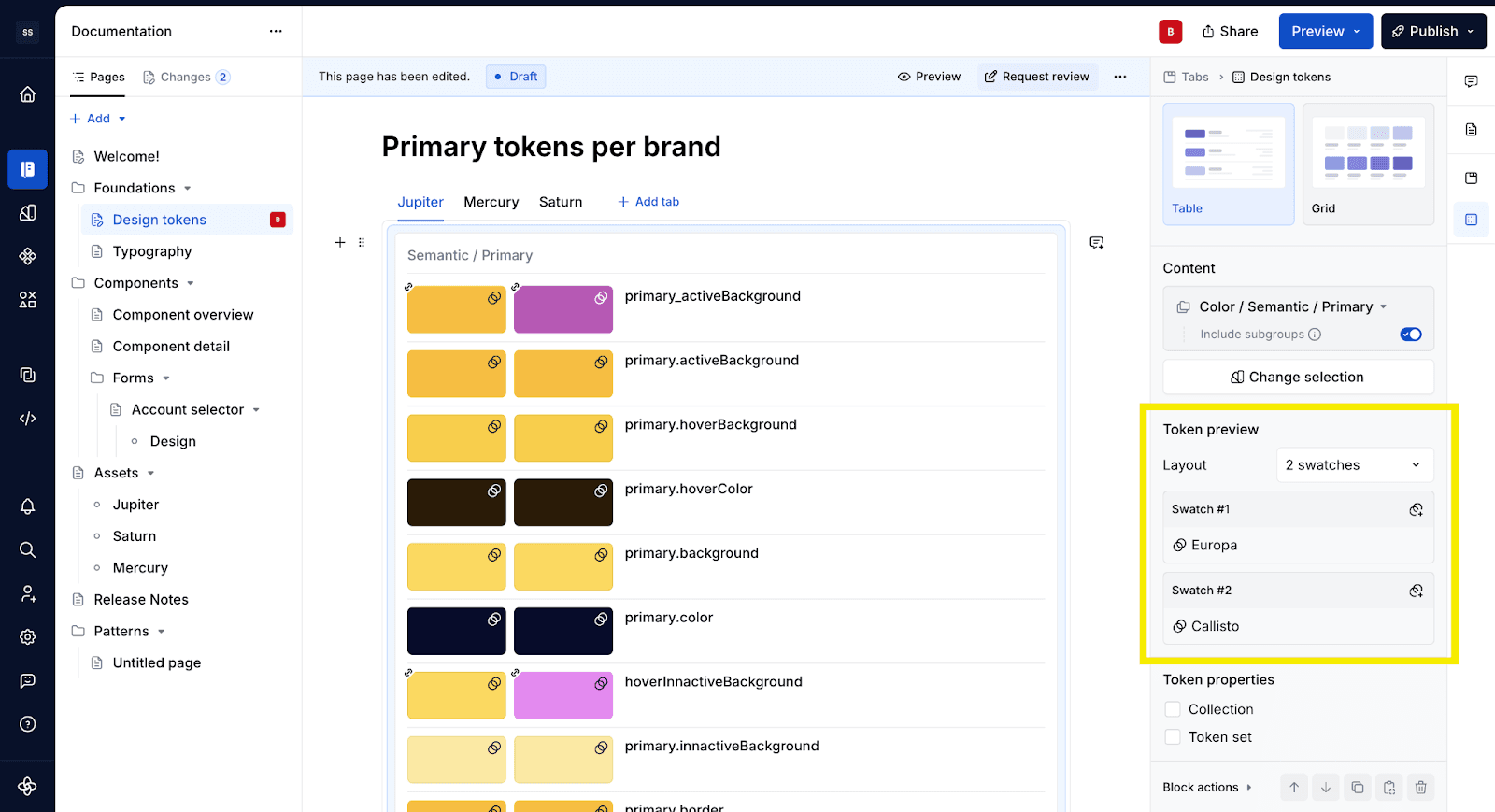The height and width of the screenshot is (812, 1495).
Task: Open the Changes tab
Action: click(186, 77)
